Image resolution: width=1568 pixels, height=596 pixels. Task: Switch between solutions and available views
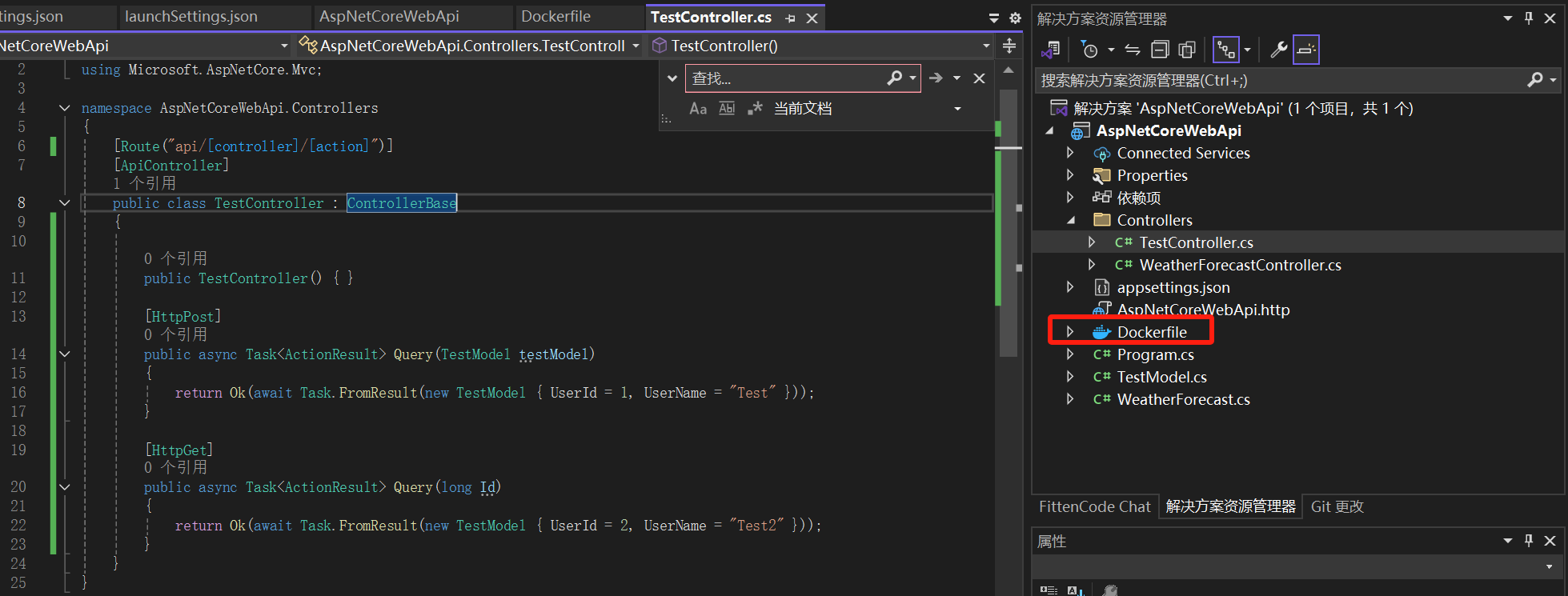click(1050, 50)
